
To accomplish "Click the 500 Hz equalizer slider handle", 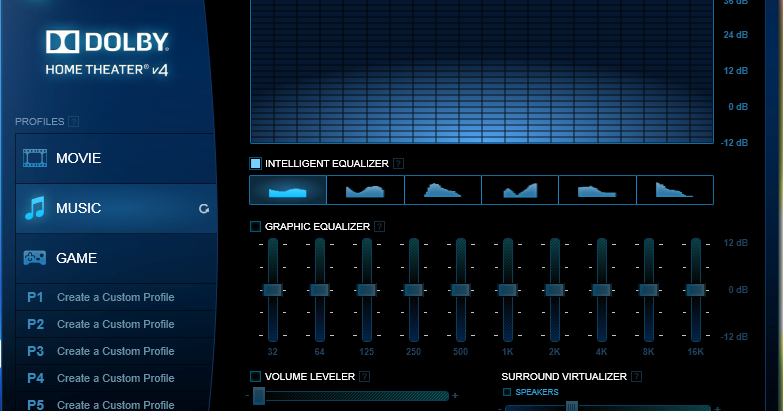I will click(460, 290).
